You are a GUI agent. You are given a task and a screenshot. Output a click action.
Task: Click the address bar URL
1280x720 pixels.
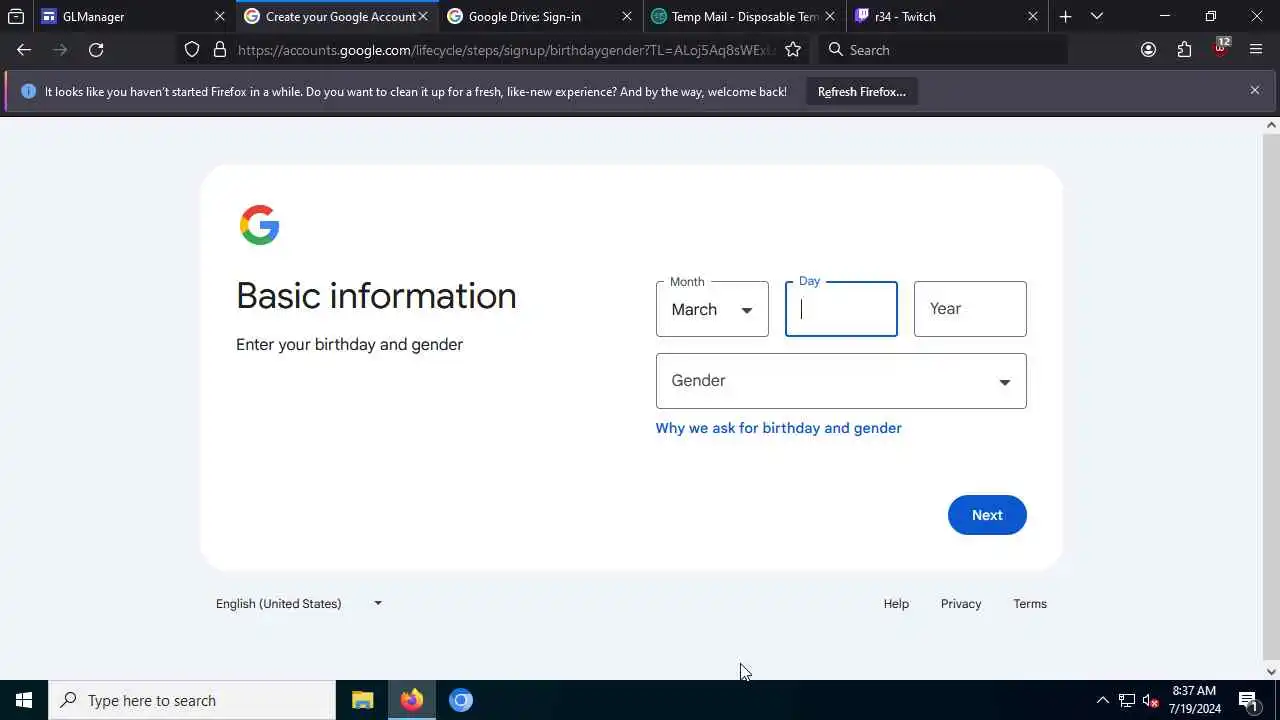click(x=505, y=50)
